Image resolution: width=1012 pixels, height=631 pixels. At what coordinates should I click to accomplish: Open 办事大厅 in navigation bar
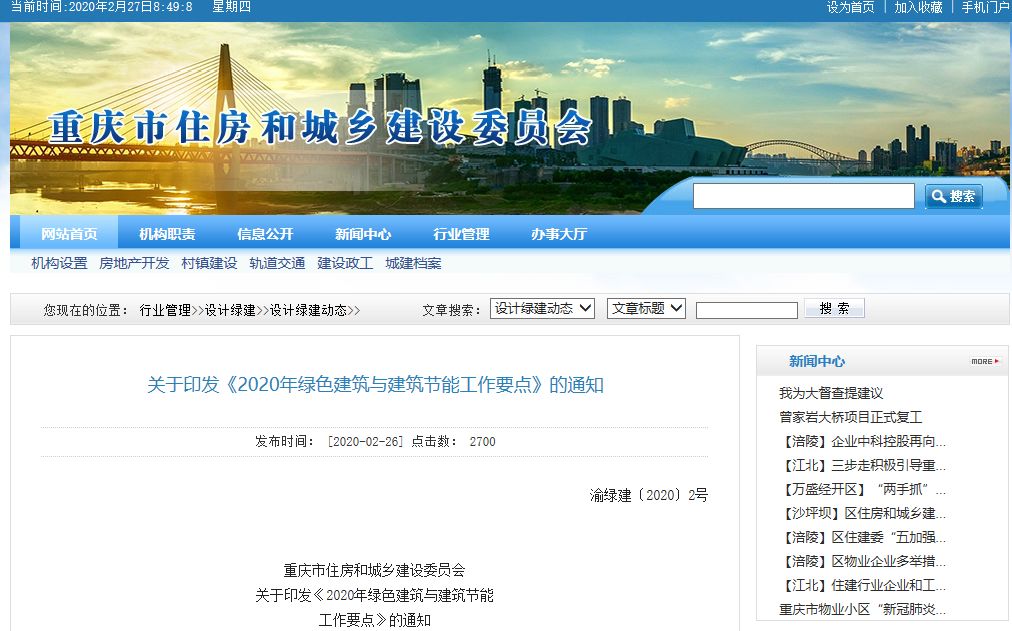[x=559, y=234]
